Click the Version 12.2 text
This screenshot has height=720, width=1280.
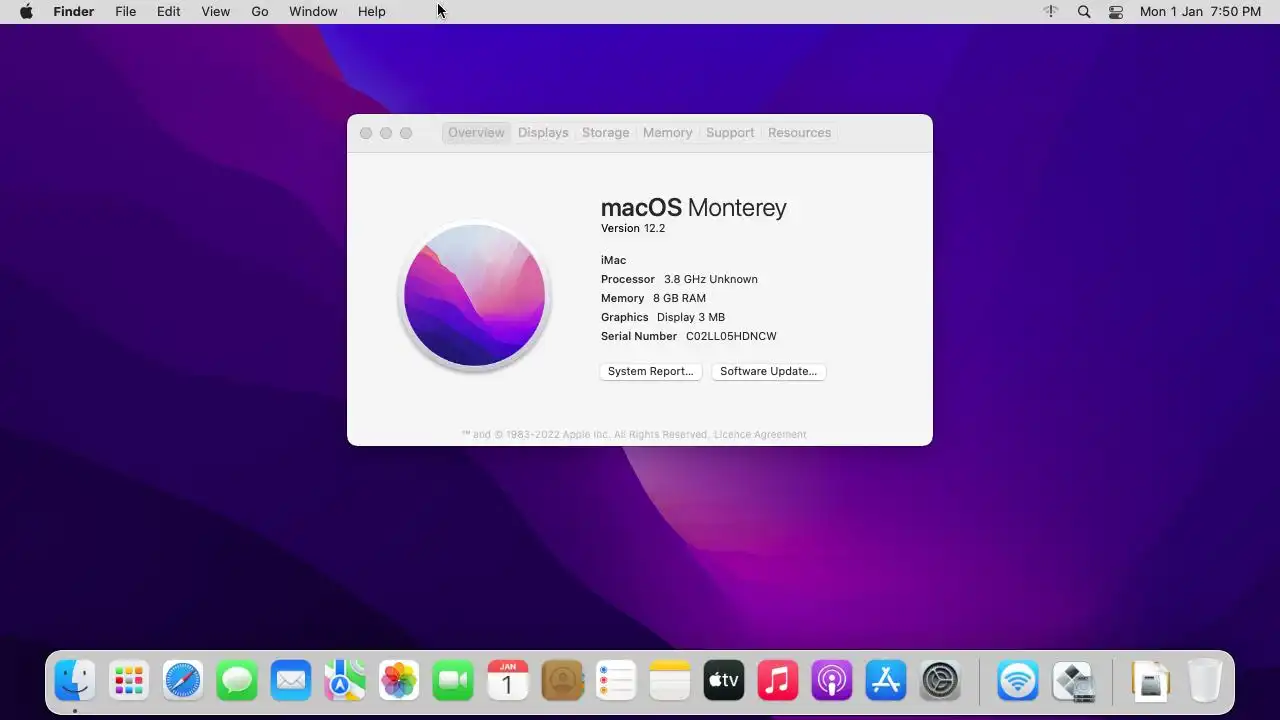[x=633, y=229]
